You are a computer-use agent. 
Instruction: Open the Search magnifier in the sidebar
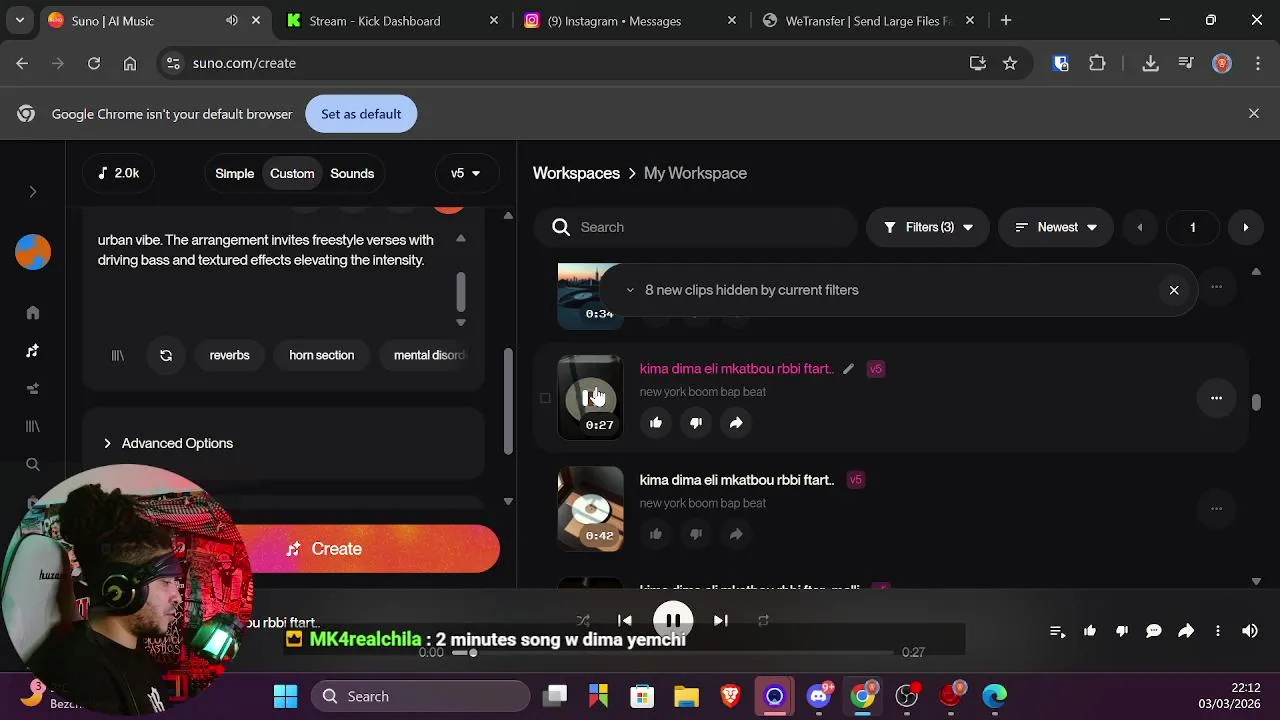click(33, 465)
